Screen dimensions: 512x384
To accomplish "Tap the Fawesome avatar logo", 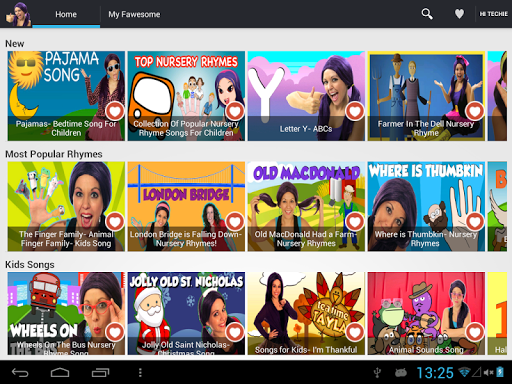I will (x=19, y=14).
